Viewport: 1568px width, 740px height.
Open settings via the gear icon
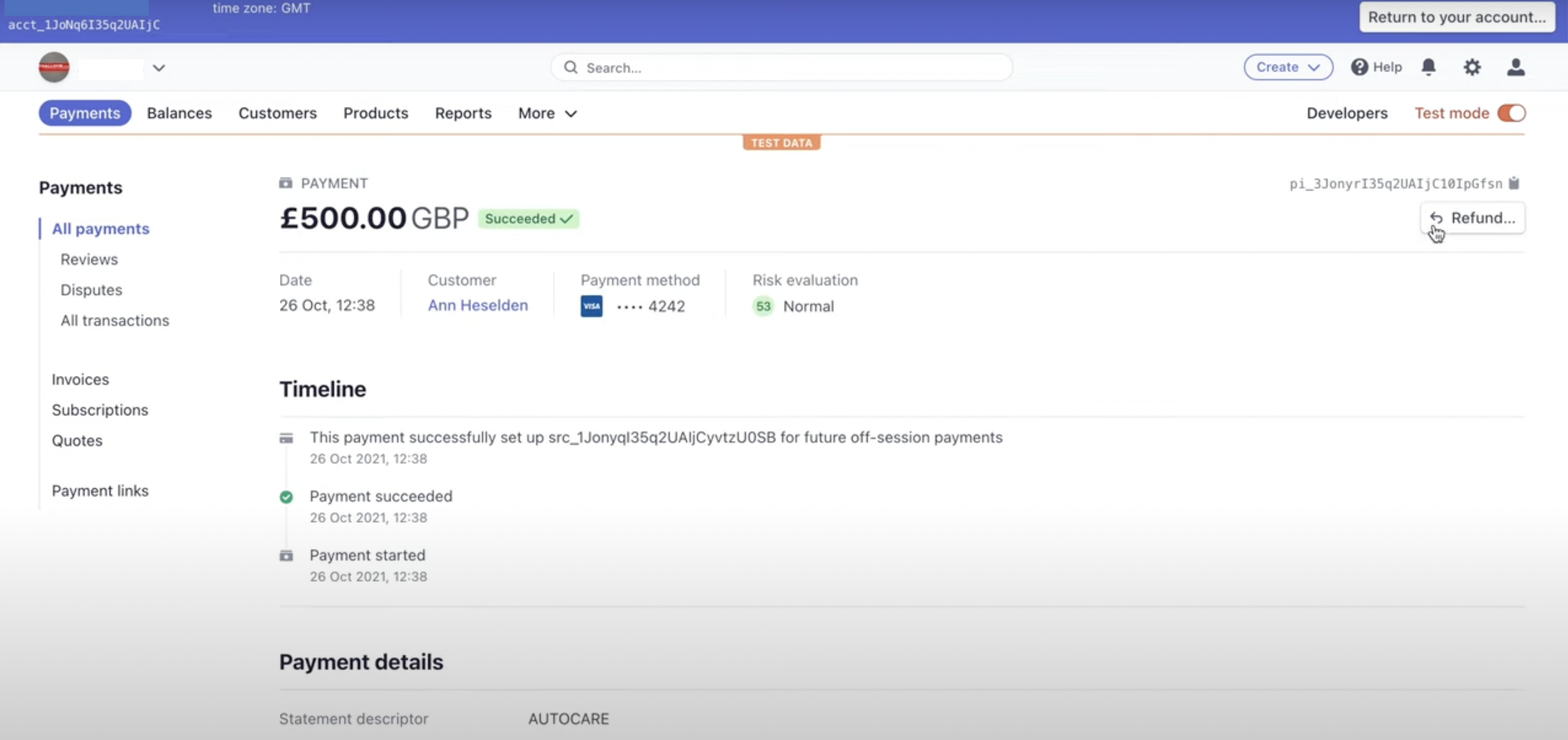click(1472, 67)
